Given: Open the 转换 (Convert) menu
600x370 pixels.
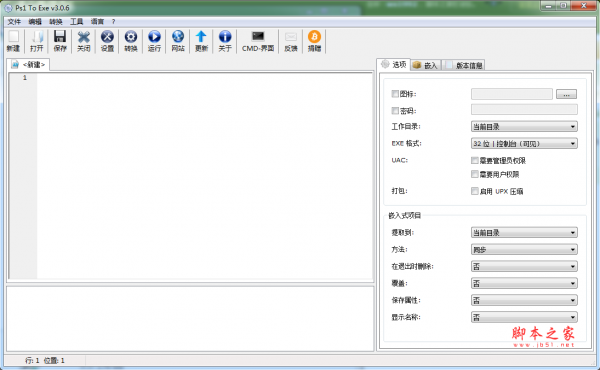Looking at the screenshot, I should point(55,21).
